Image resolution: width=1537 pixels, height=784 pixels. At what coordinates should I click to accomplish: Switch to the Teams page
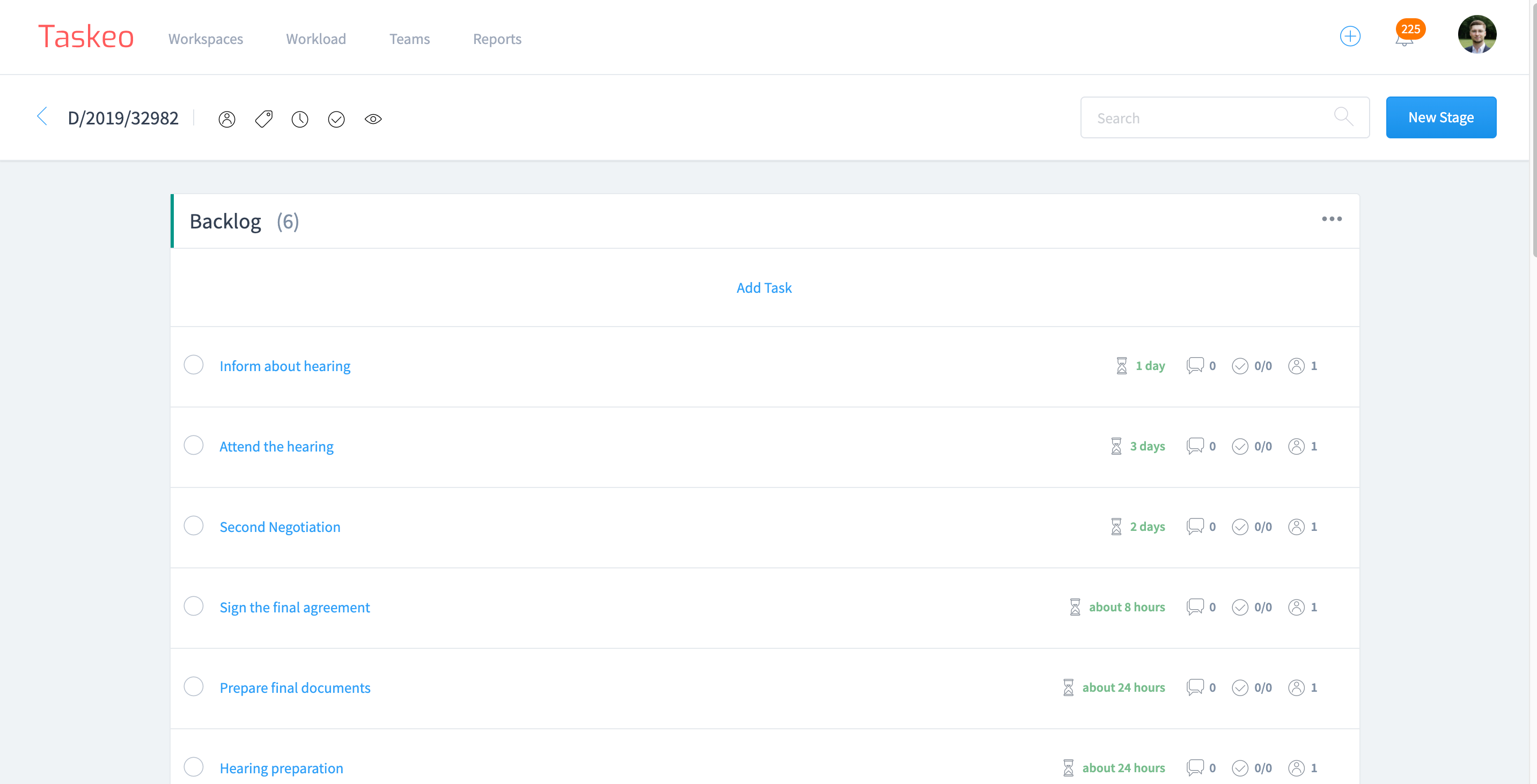(x=410, y=38)
